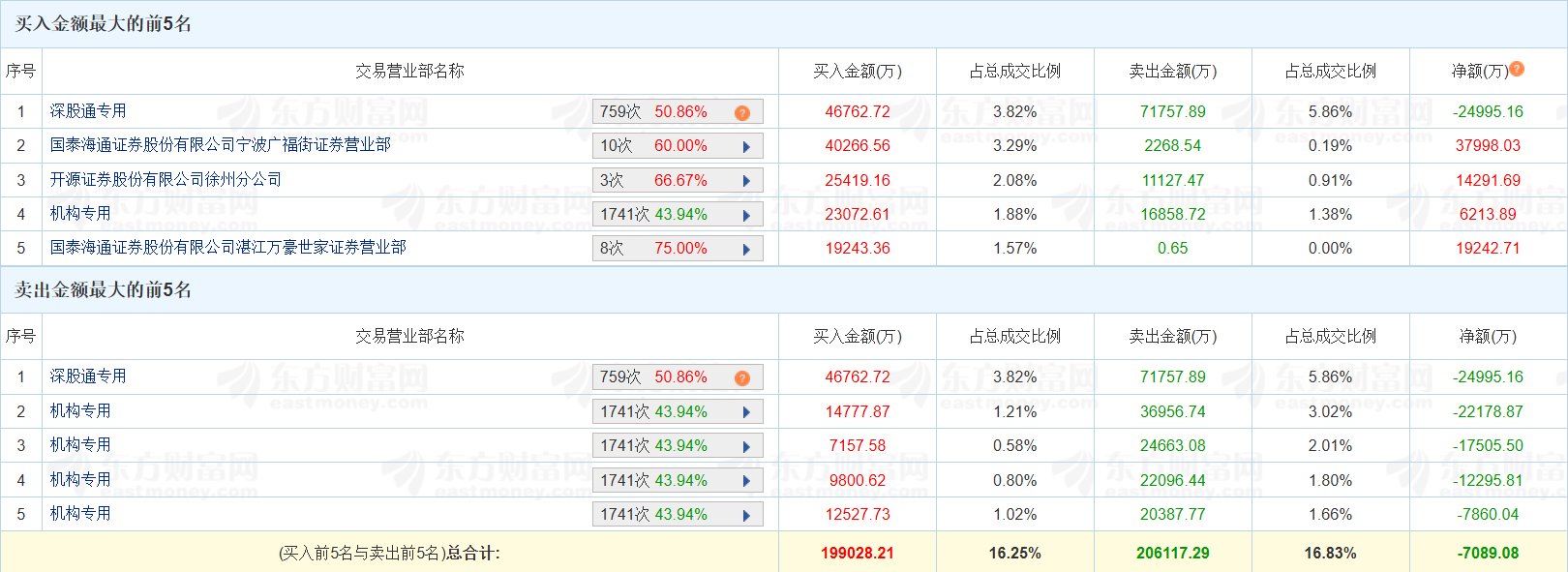Viewport: 1568px width, 572px height.
Task: Click the orange question icon in the sell table's 深股通专用 row
Action: pos(742,378)
